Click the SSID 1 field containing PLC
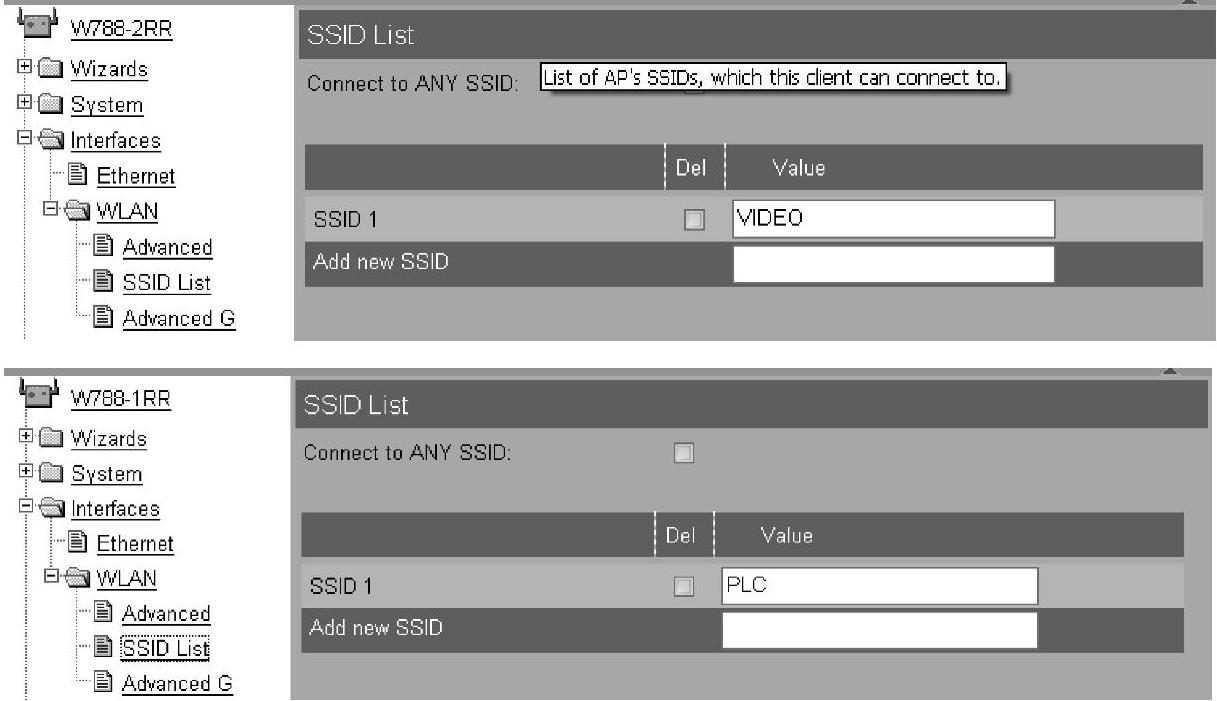Viewport: 1217px width, 701px height. pyautogui.click(x=878, y=587)
